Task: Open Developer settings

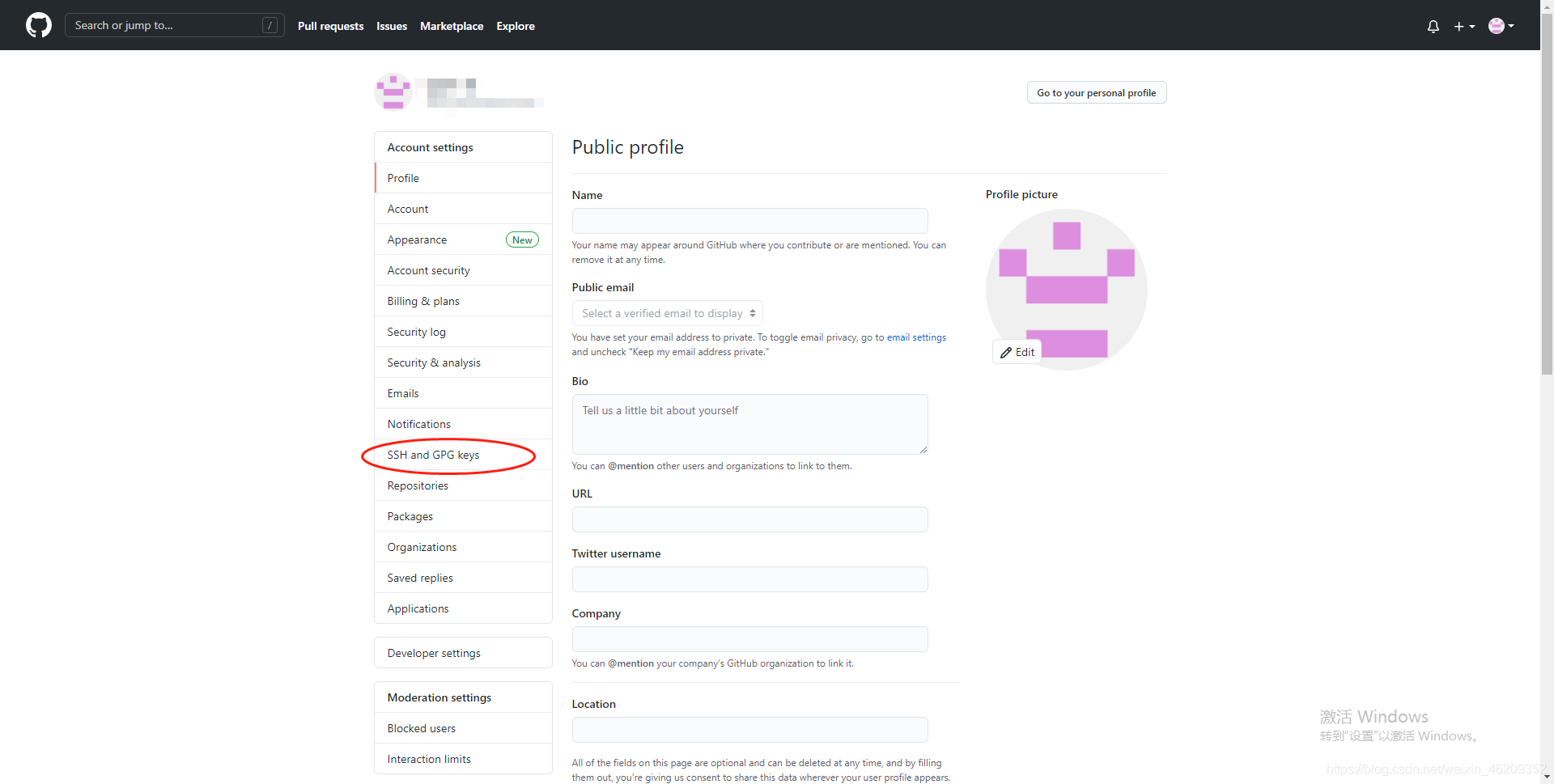Action: 463,653
